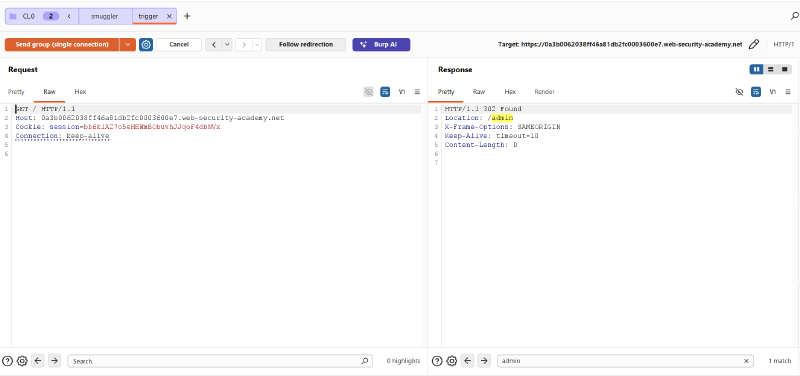Toggle request hidden-items eye icon
Viewport: 800px width, 376px height.
pos(368,92)
